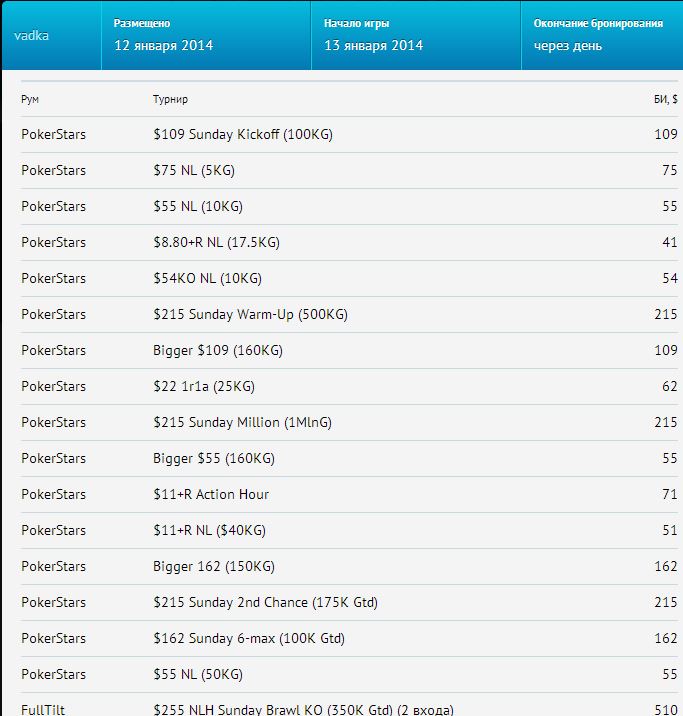Select the $215 Sunday 2nd Chance tournament

[x=265, y=602]
